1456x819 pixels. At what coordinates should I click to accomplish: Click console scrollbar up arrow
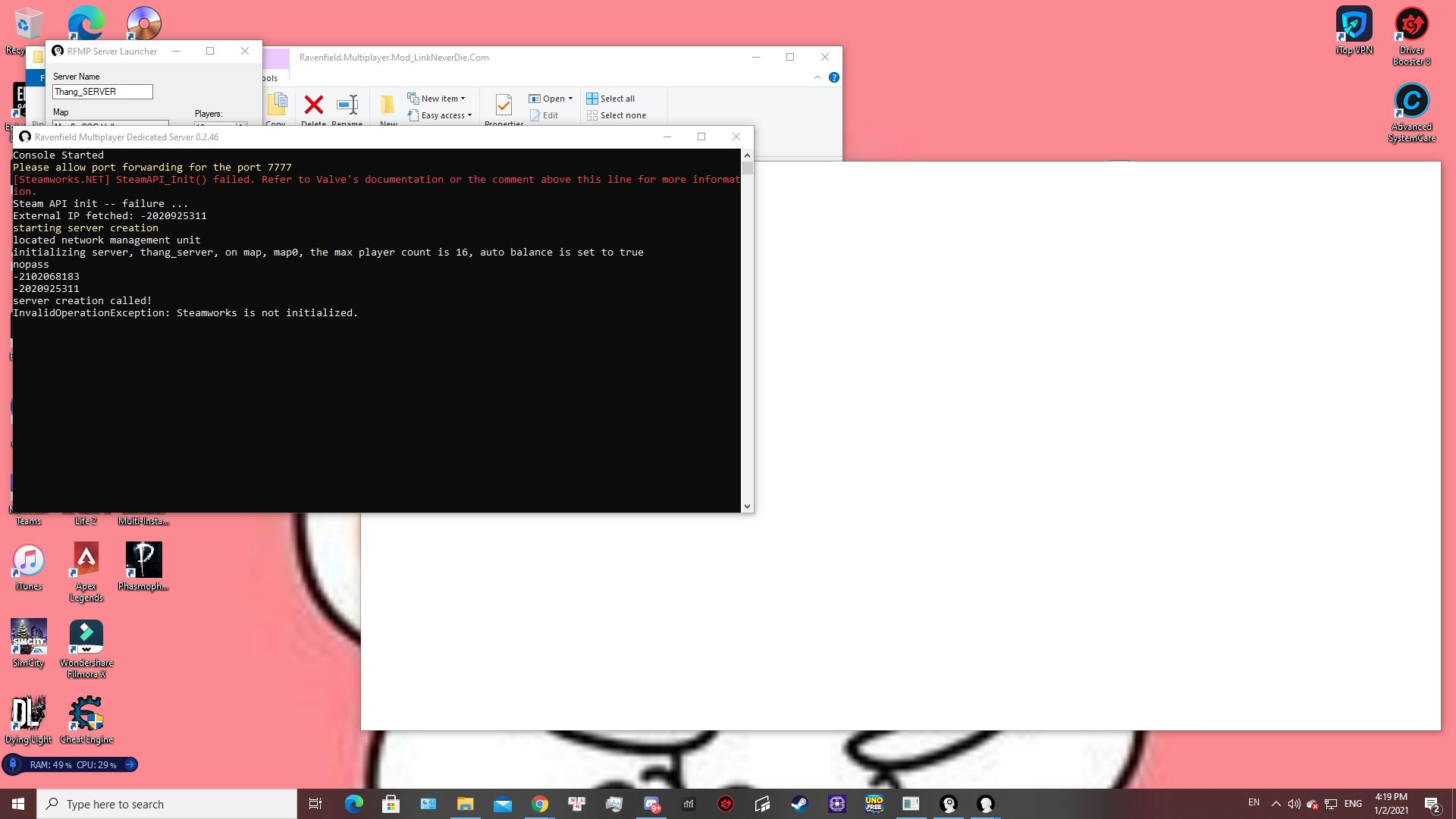(x=748, y=155)
